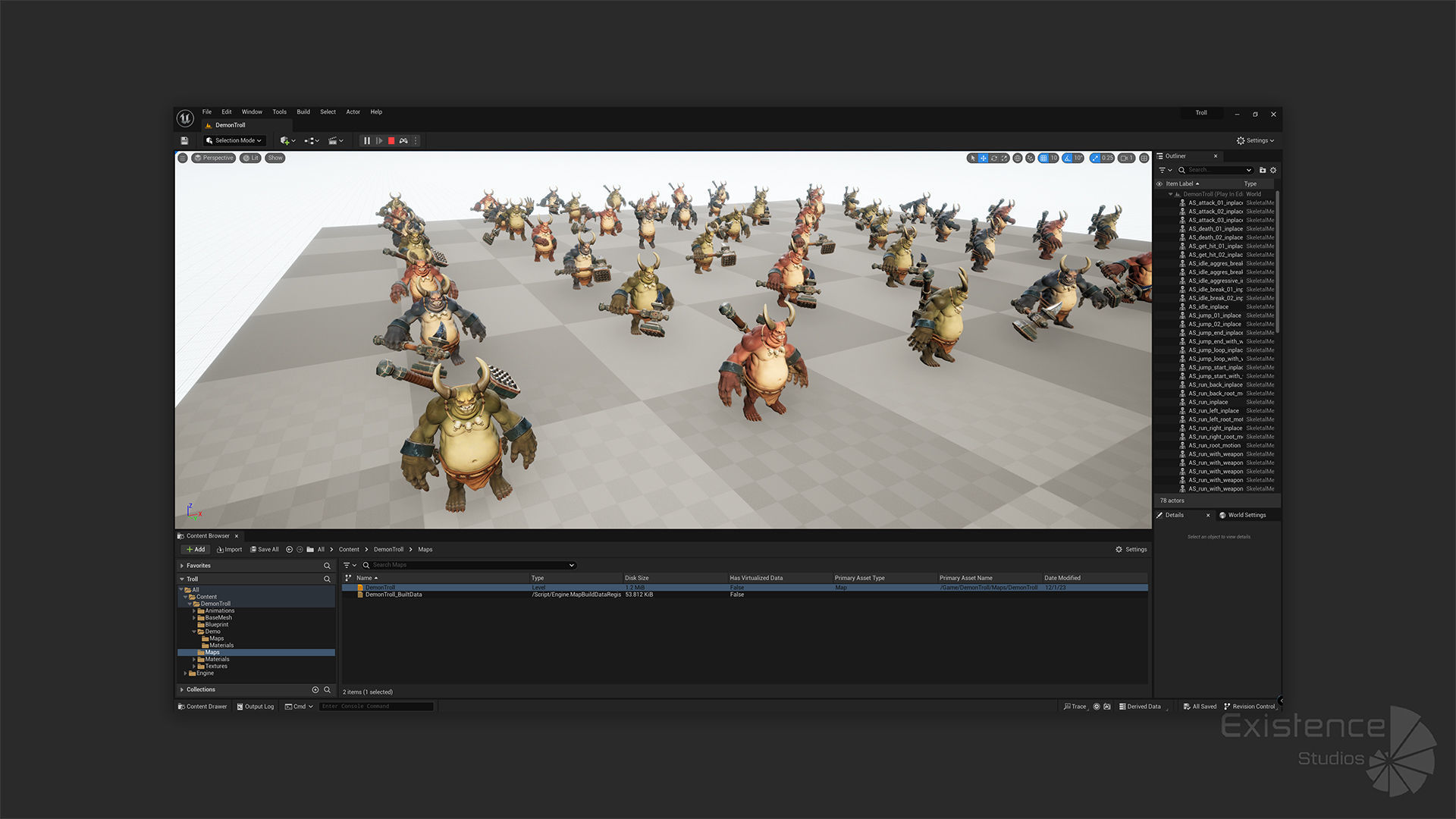This screenshot has width=1456, height=819.
Task: Pause the play-in-editor simulation
Action: point(367,140)
